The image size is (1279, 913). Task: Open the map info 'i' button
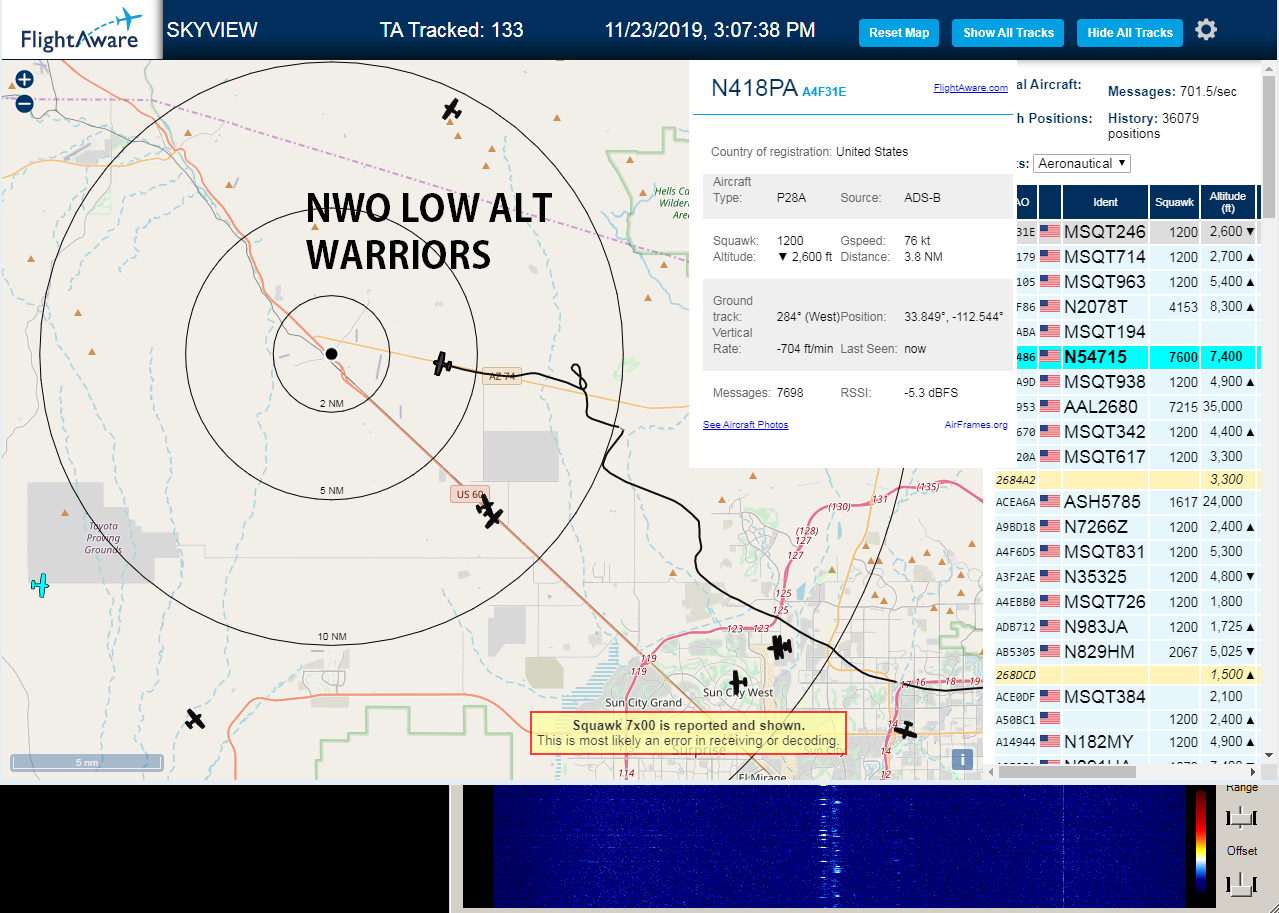point(962,759)
